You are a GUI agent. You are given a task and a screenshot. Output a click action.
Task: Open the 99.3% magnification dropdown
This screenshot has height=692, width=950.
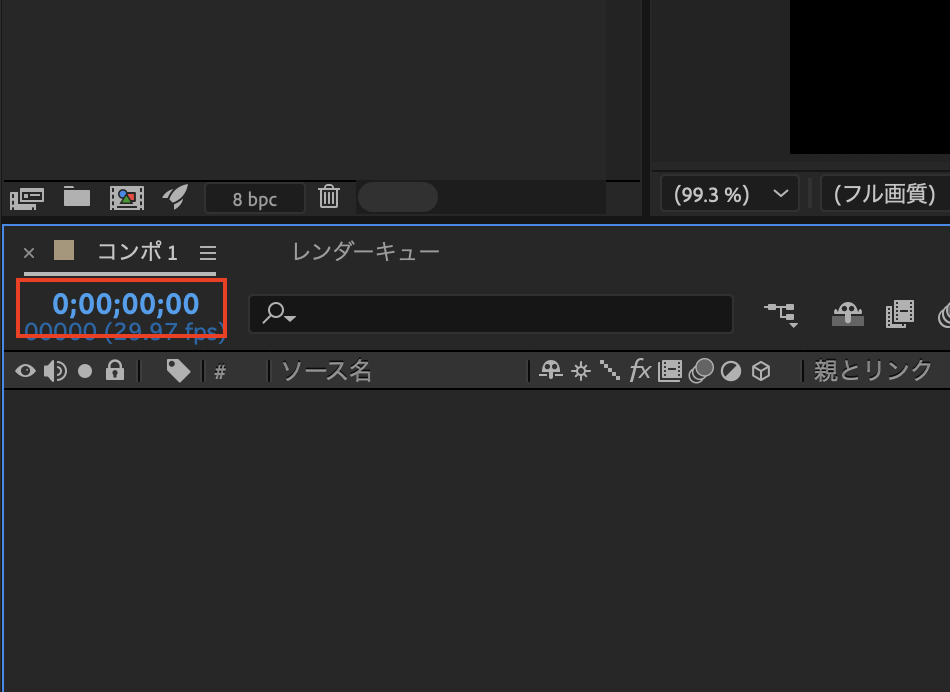(x=729, y=194)
